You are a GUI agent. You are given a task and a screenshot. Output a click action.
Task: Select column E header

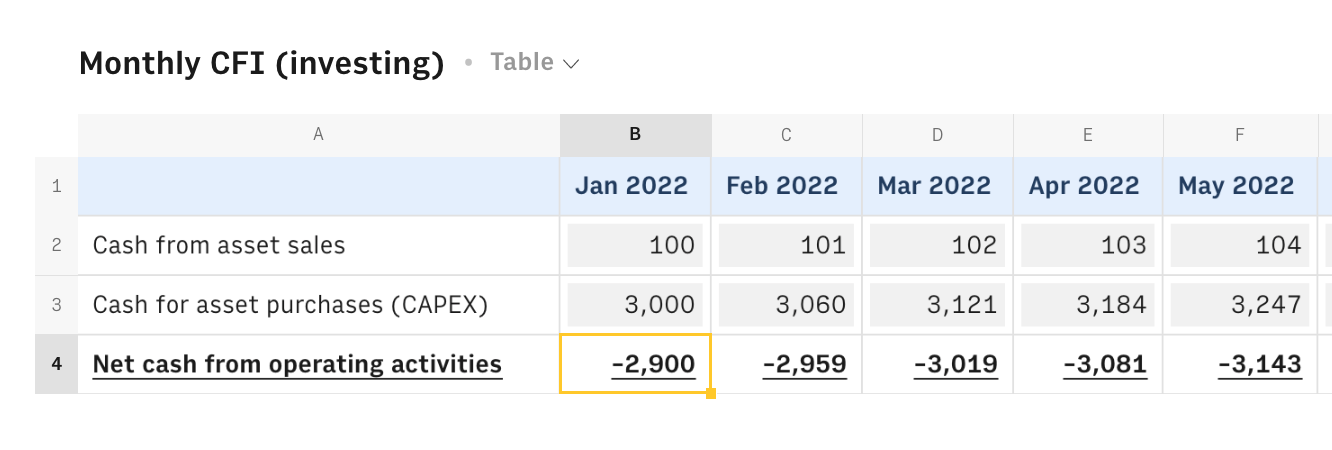pos(1088,135)
